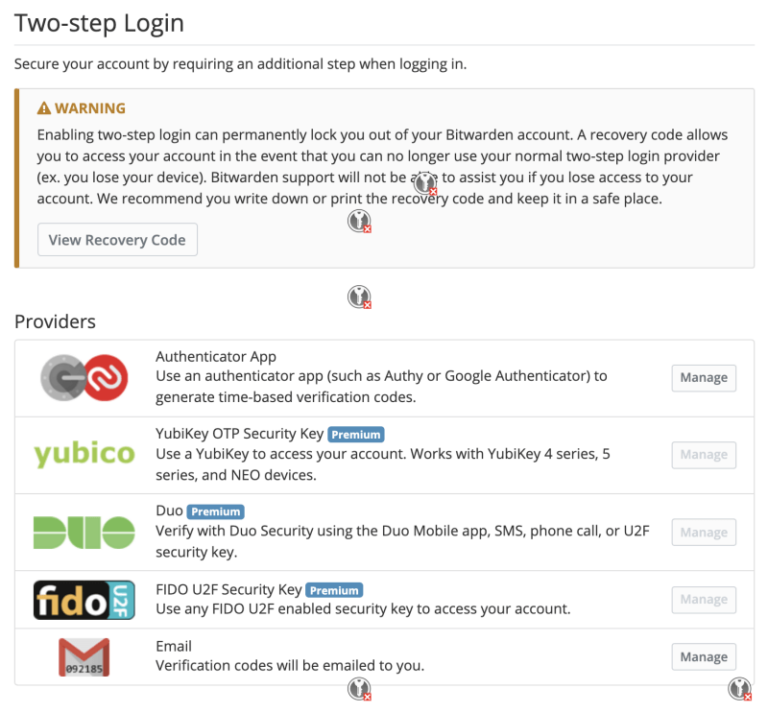Click the YubiKey Premium badge
The width and height of the screenshot is (768, 713).
(x=356, y=434)
